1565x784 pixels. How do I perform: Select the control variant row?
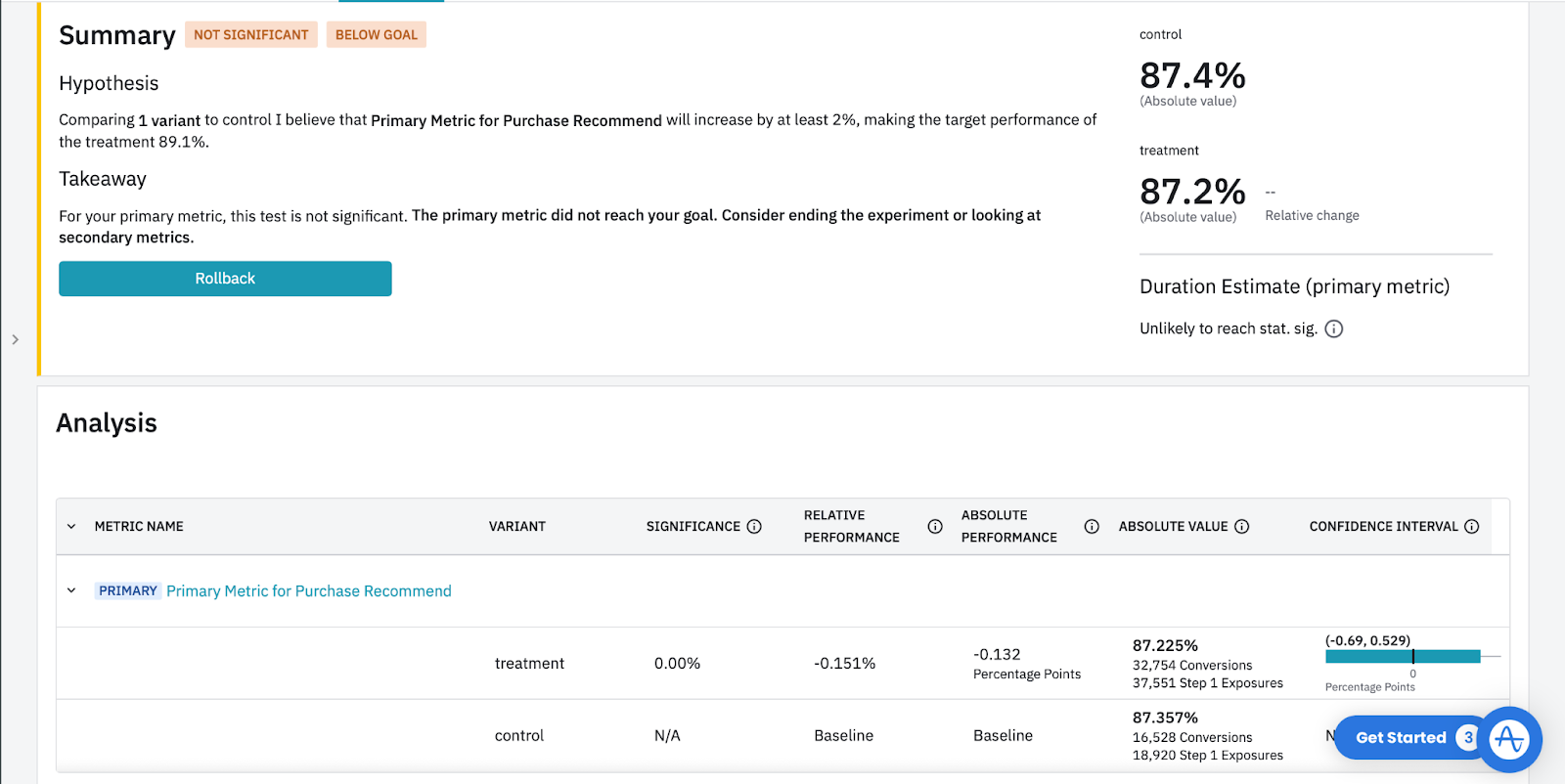(x=518, y=735)
